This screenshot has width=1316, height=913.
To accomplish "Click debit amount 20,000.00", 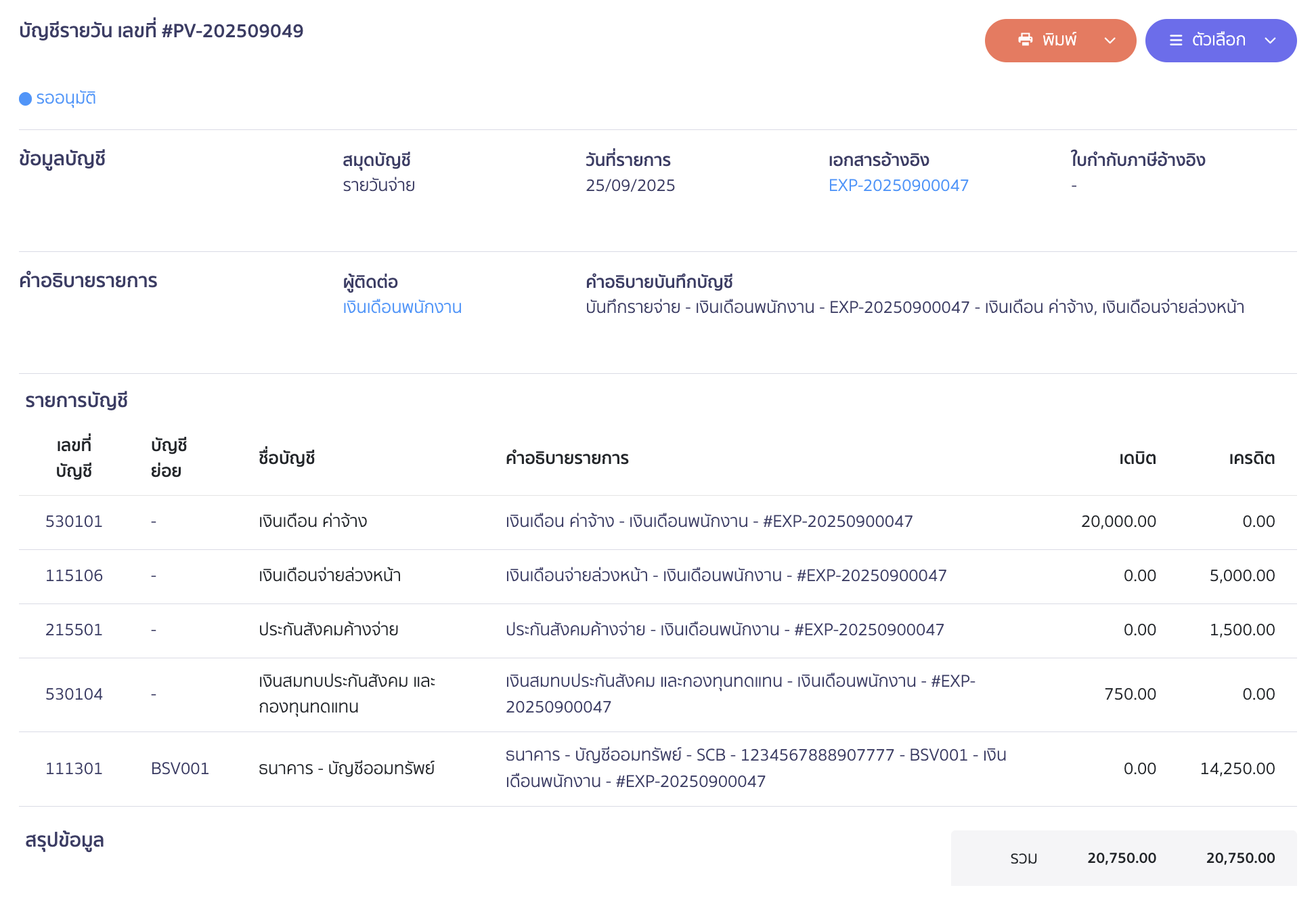I will (x=1118, y=522).
